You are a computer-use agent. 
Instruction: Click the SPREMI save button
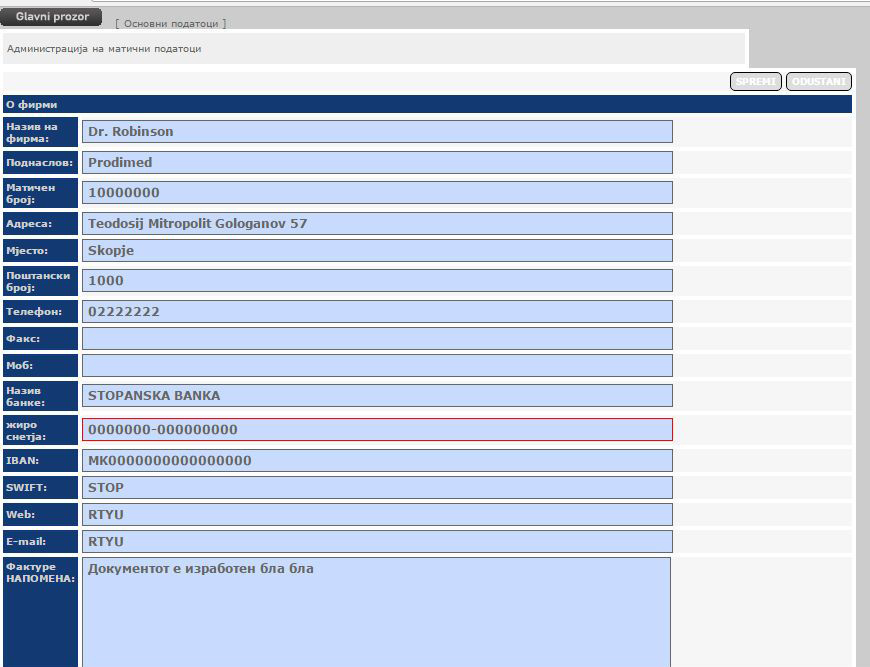point(756,82)
